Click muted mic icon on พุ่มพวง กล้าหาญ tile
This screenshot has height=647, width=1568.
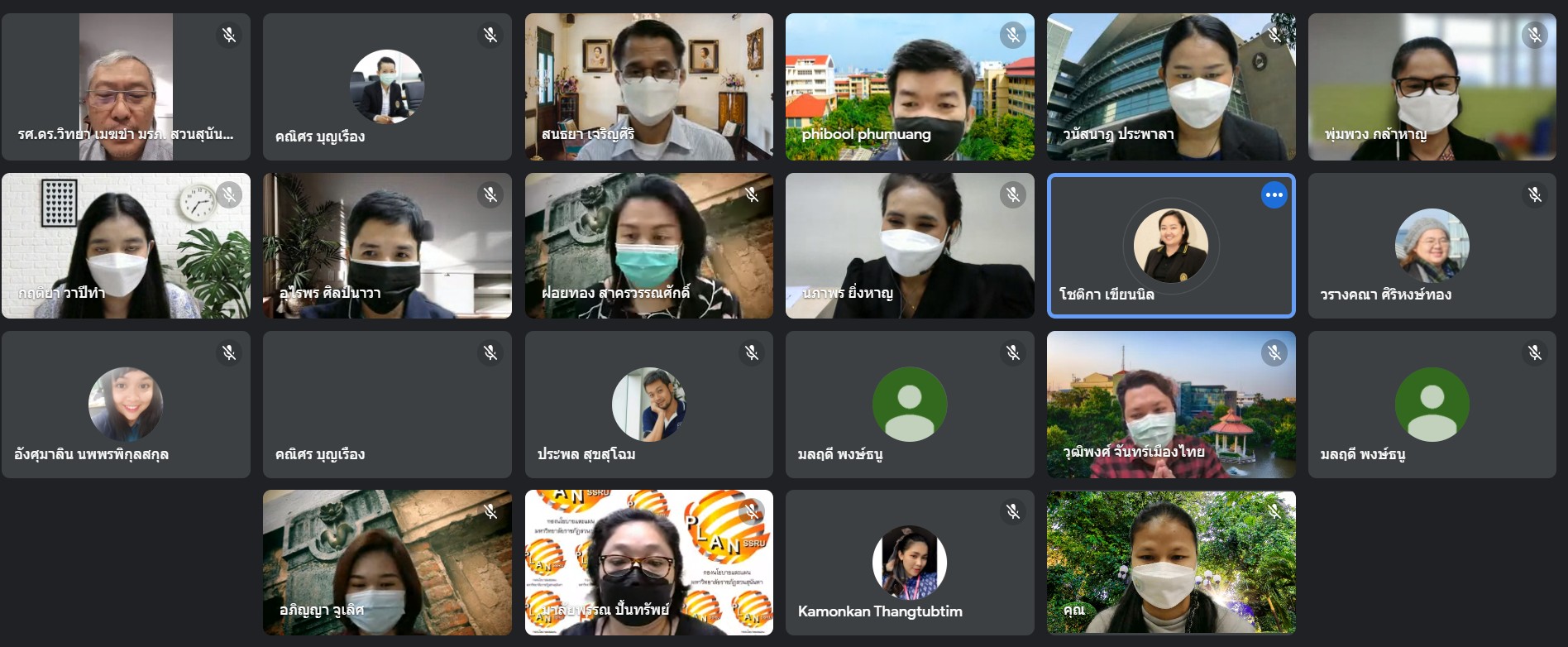pos(1535,35)
